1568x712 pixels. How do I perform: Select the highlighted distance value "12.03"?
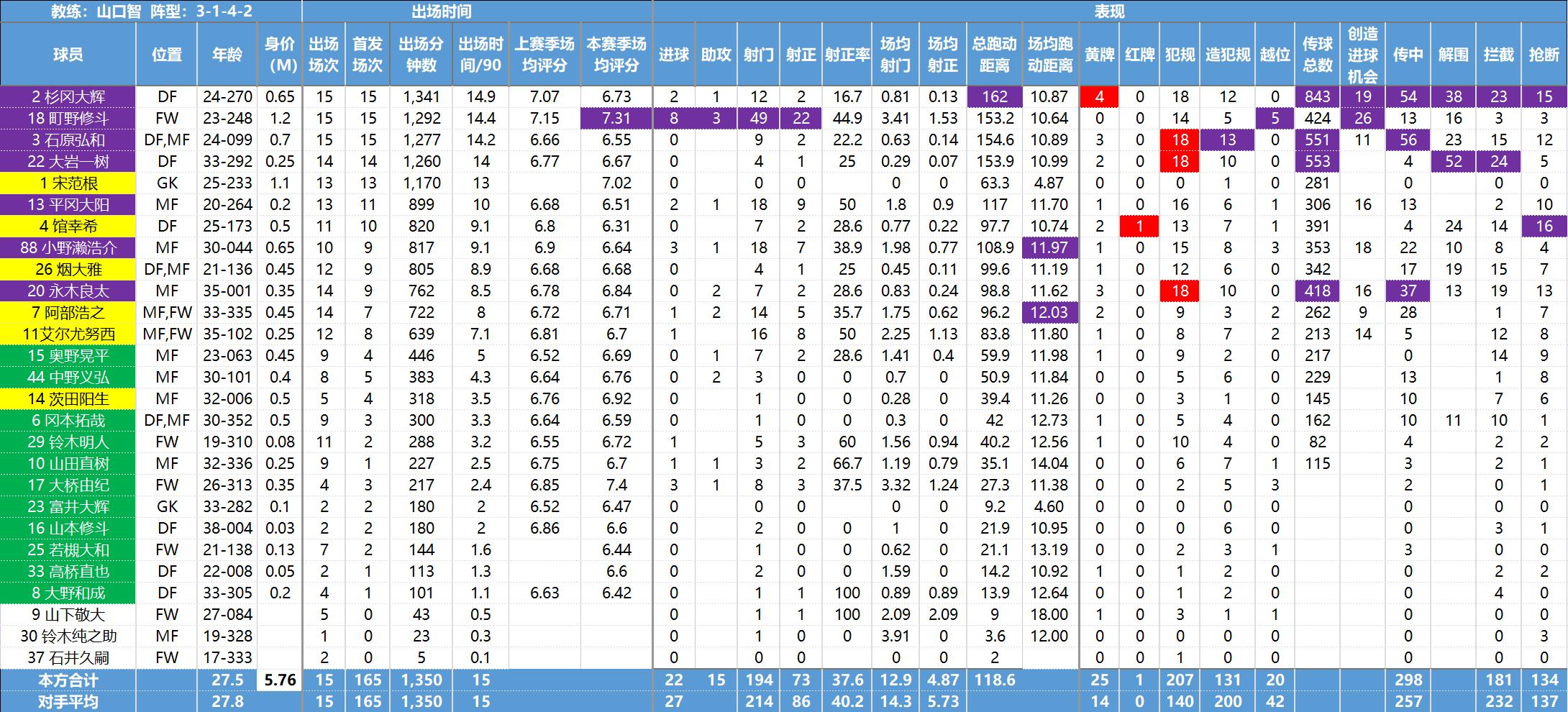tap(1050, 312)
